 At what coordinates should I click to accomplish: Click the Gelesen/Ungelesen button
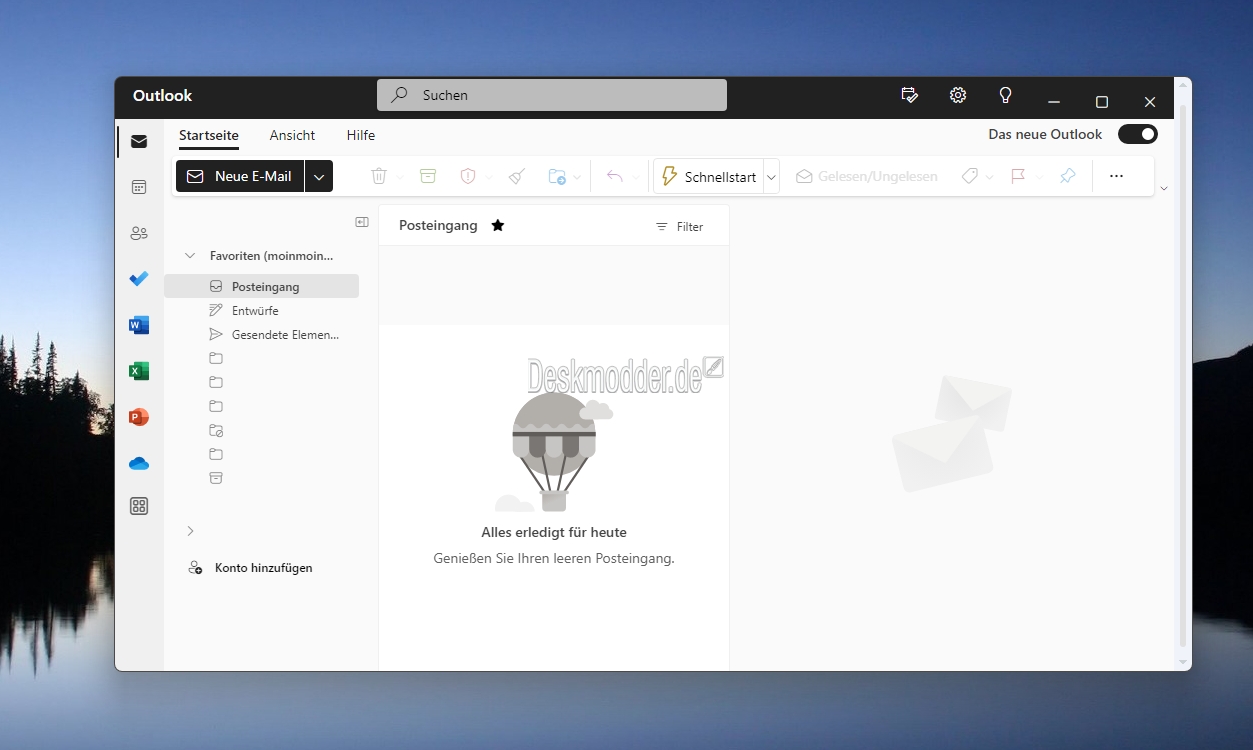867,176
